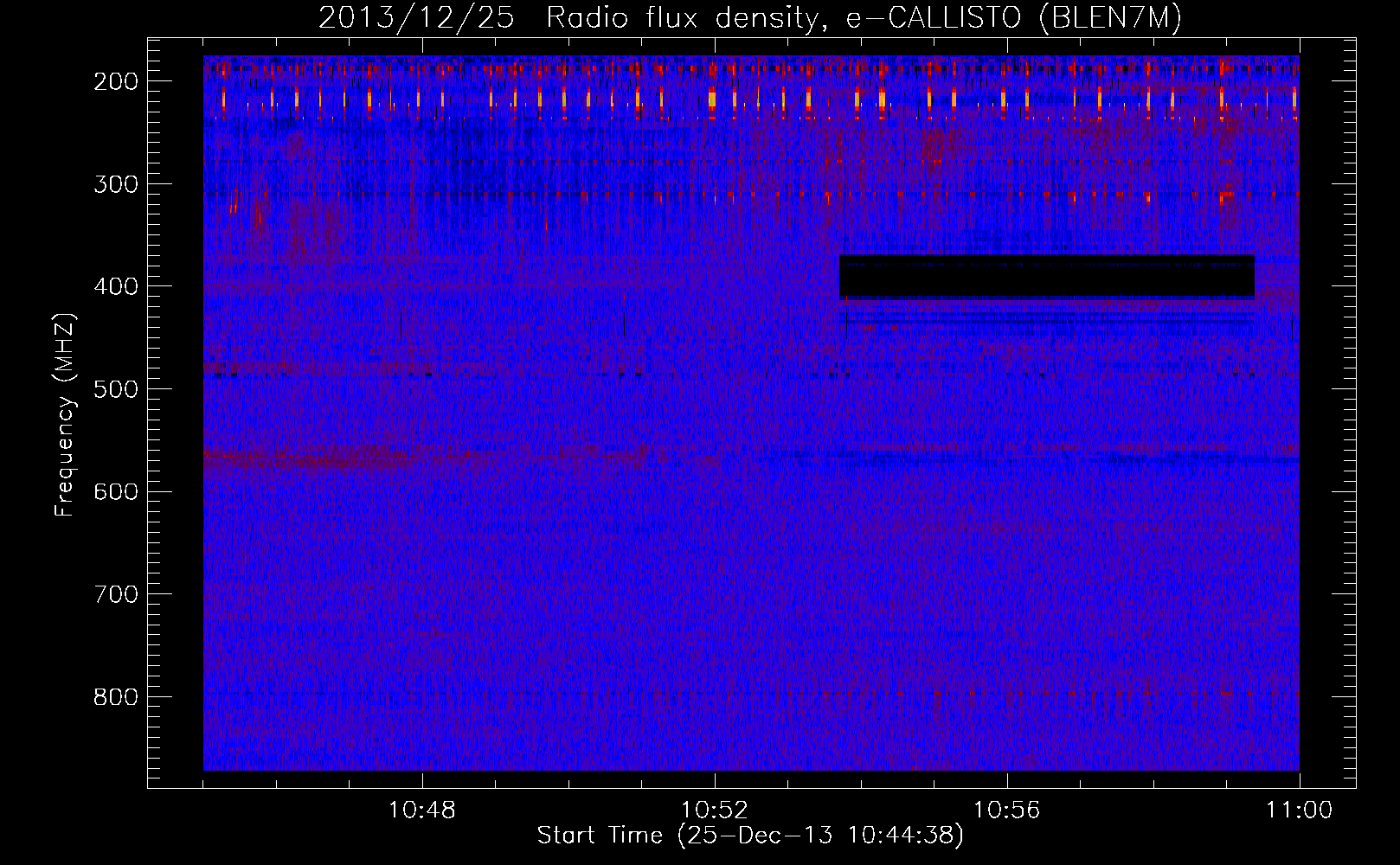Image resolution: width=1400 pixels, height=865 pixels.
Task: Click the 'Start Time (25-Dec-13 10:44:38)' label
Action: pos(750,836)
